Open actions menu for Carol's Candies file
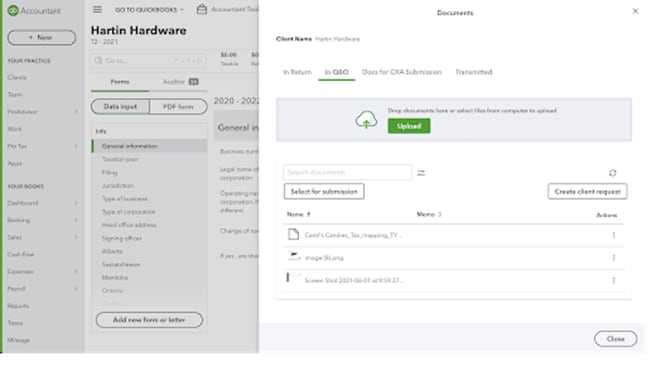This screenshot has height=366, width=661. (x=614, y=235)
